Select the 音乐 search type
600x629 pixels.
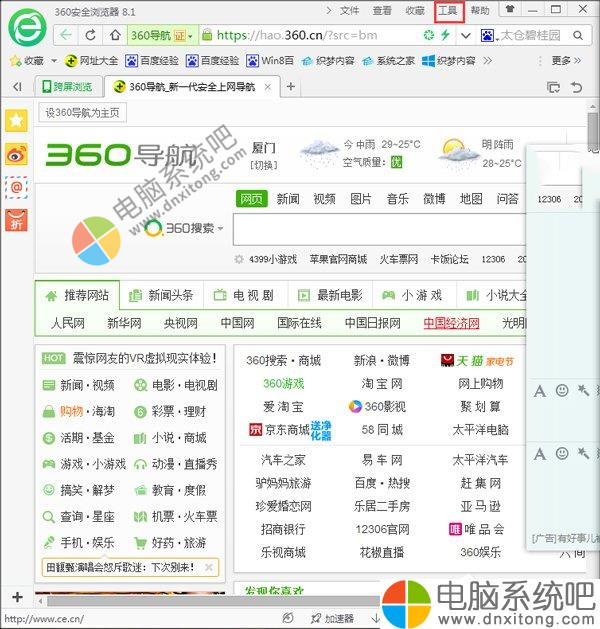tap(397, 199)
